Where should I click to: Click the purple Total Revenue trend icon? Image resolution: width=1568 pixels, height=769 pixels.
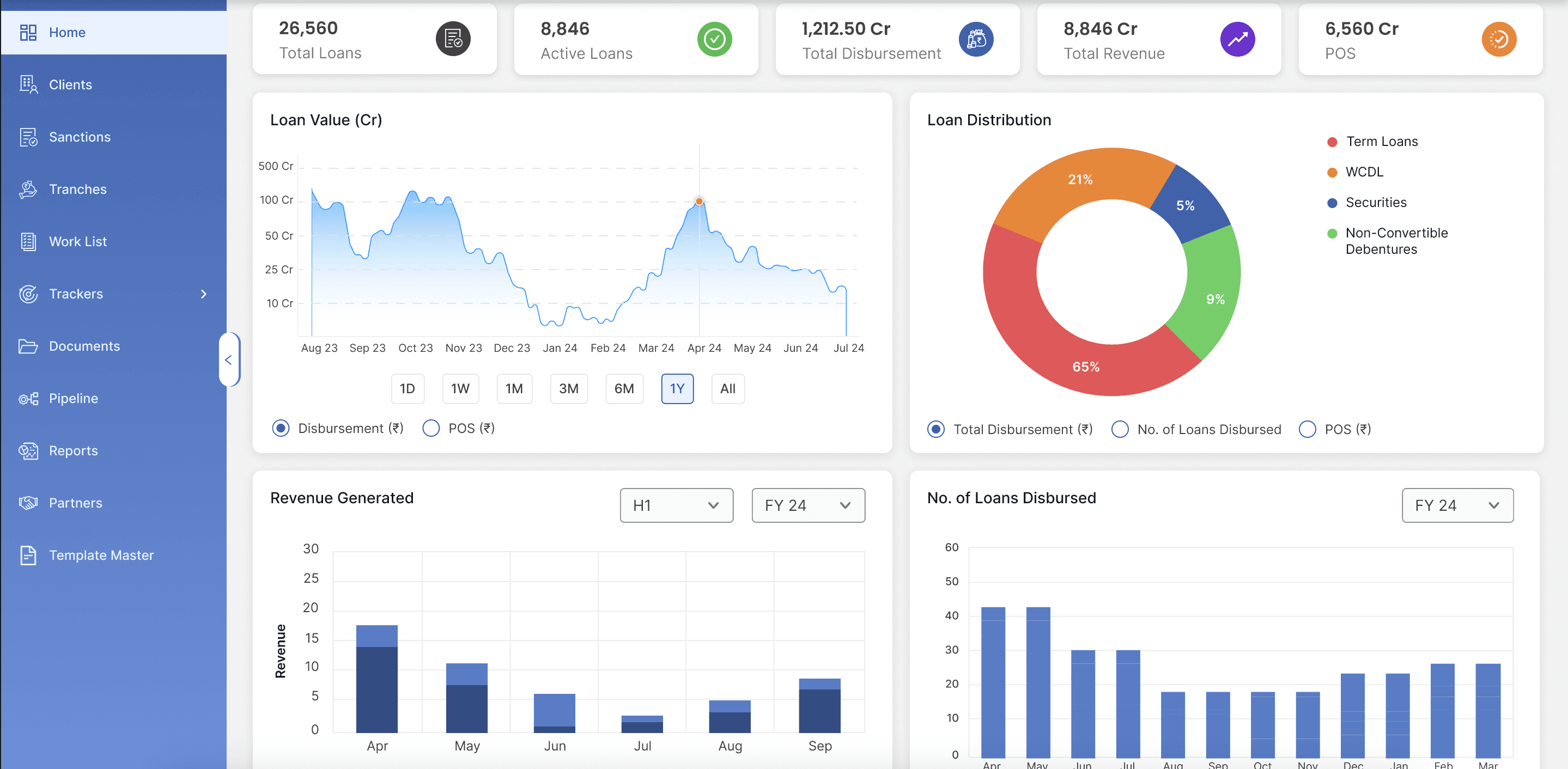pos(1237,40)
